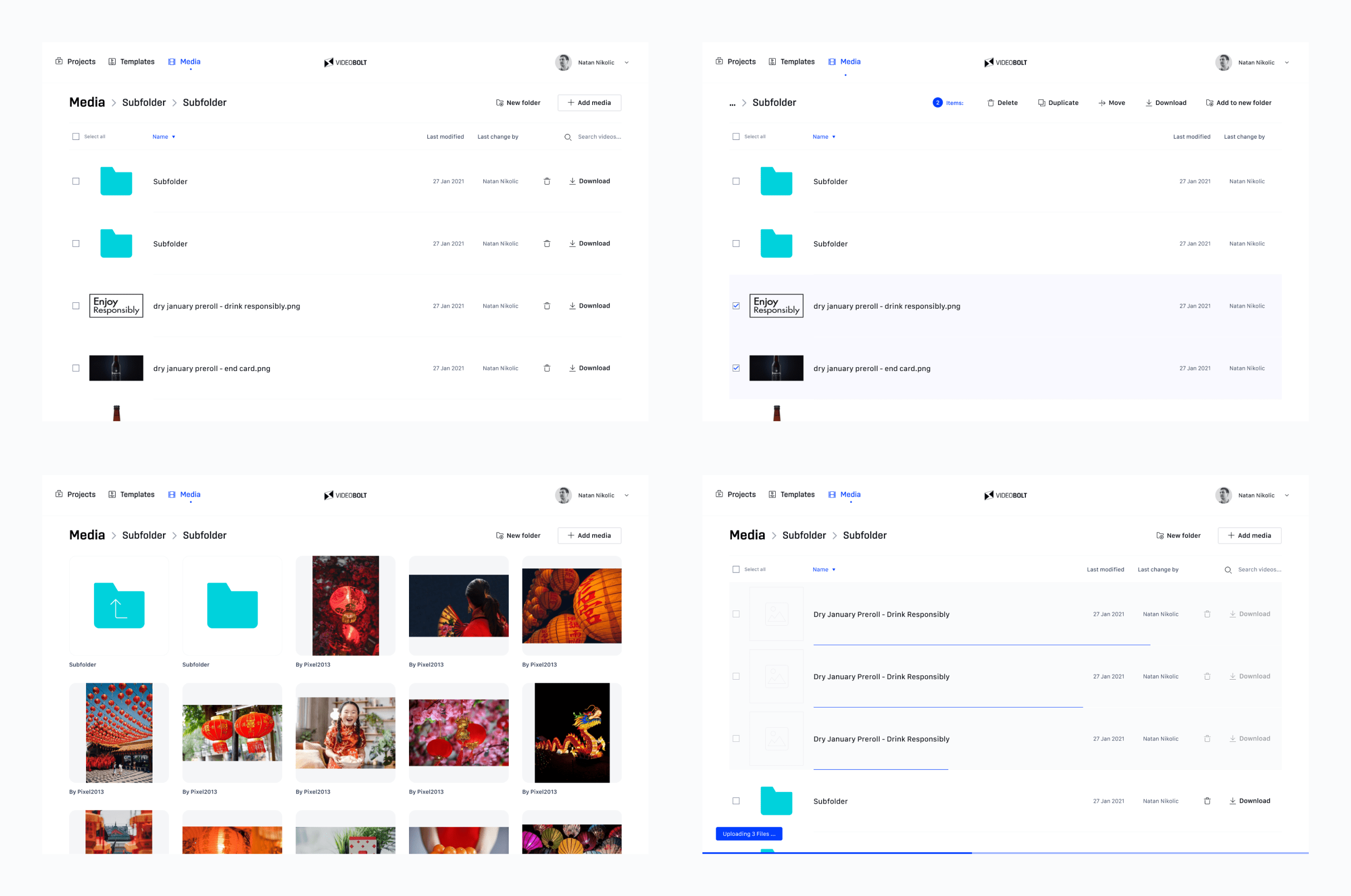Click the trash icon on the unselected end card.png row

546,368
